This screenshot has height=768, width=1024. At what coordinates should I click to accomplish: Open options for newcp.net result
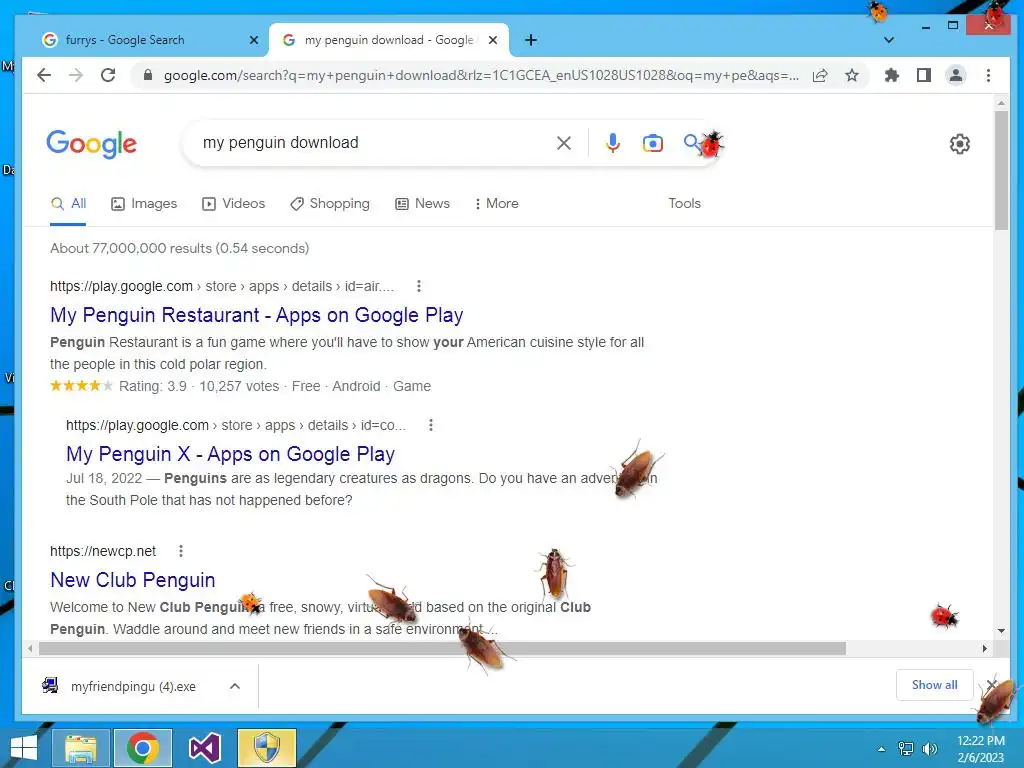(181, 551)
